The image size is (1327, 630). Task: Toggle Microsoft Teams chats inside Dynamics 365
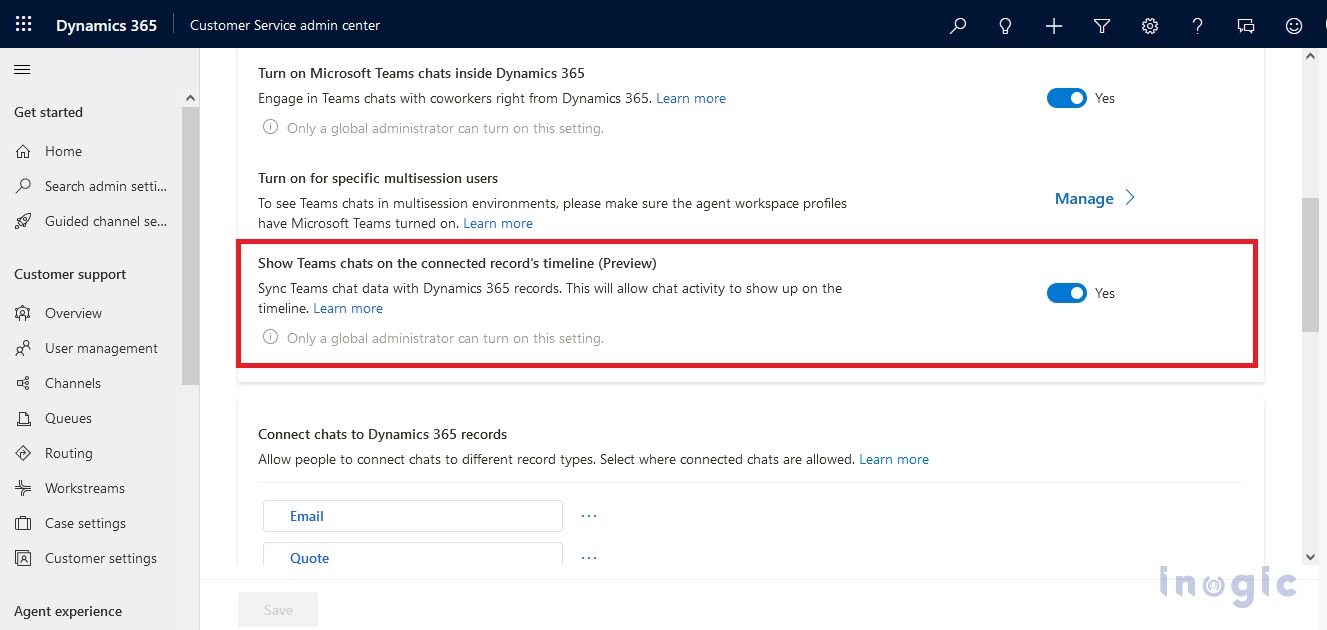tap(1066, 98)
